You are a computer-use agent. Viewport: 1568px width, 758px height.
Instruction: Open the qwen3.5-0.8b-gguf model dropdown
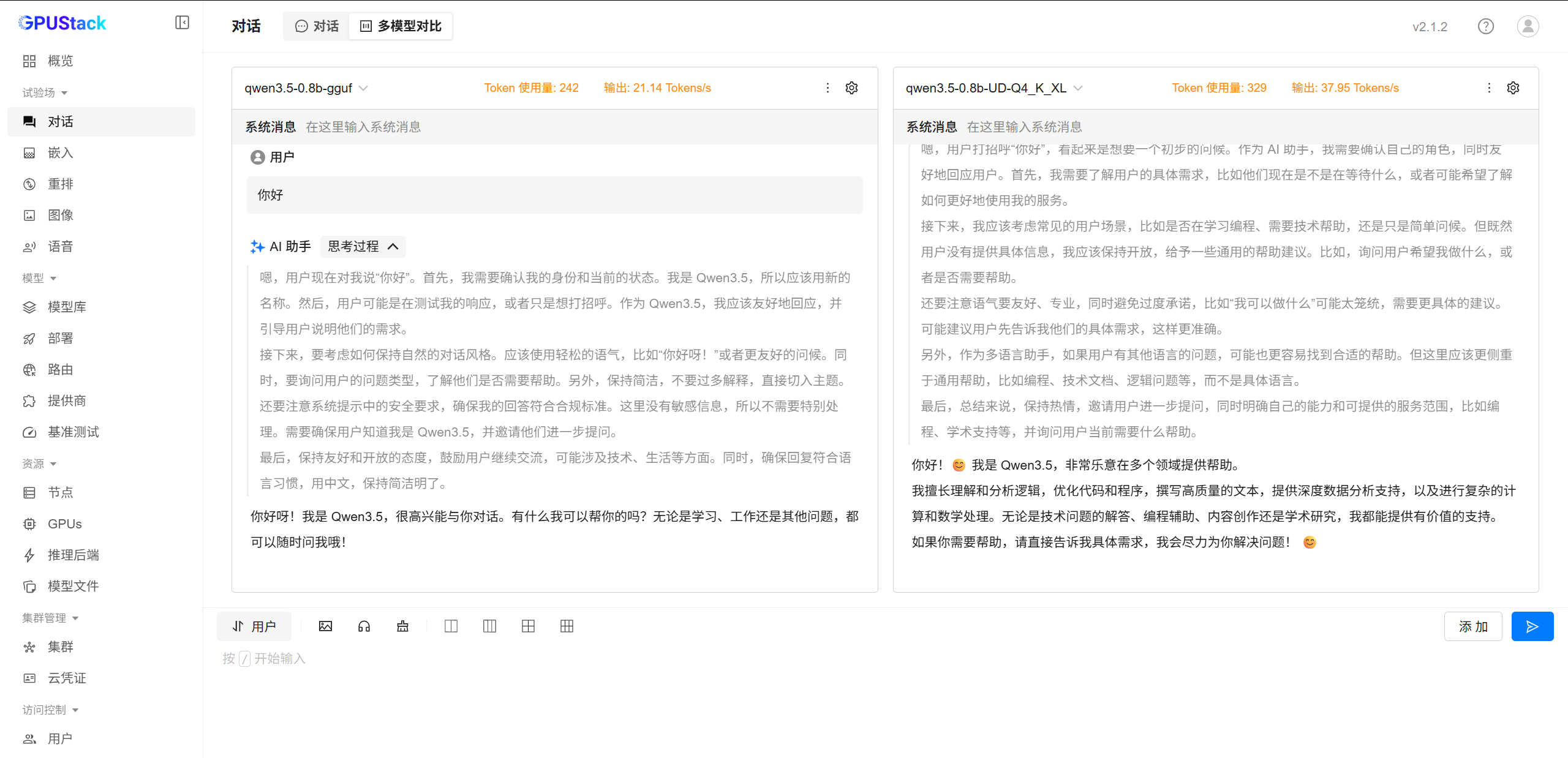click(x=306, y=88)
